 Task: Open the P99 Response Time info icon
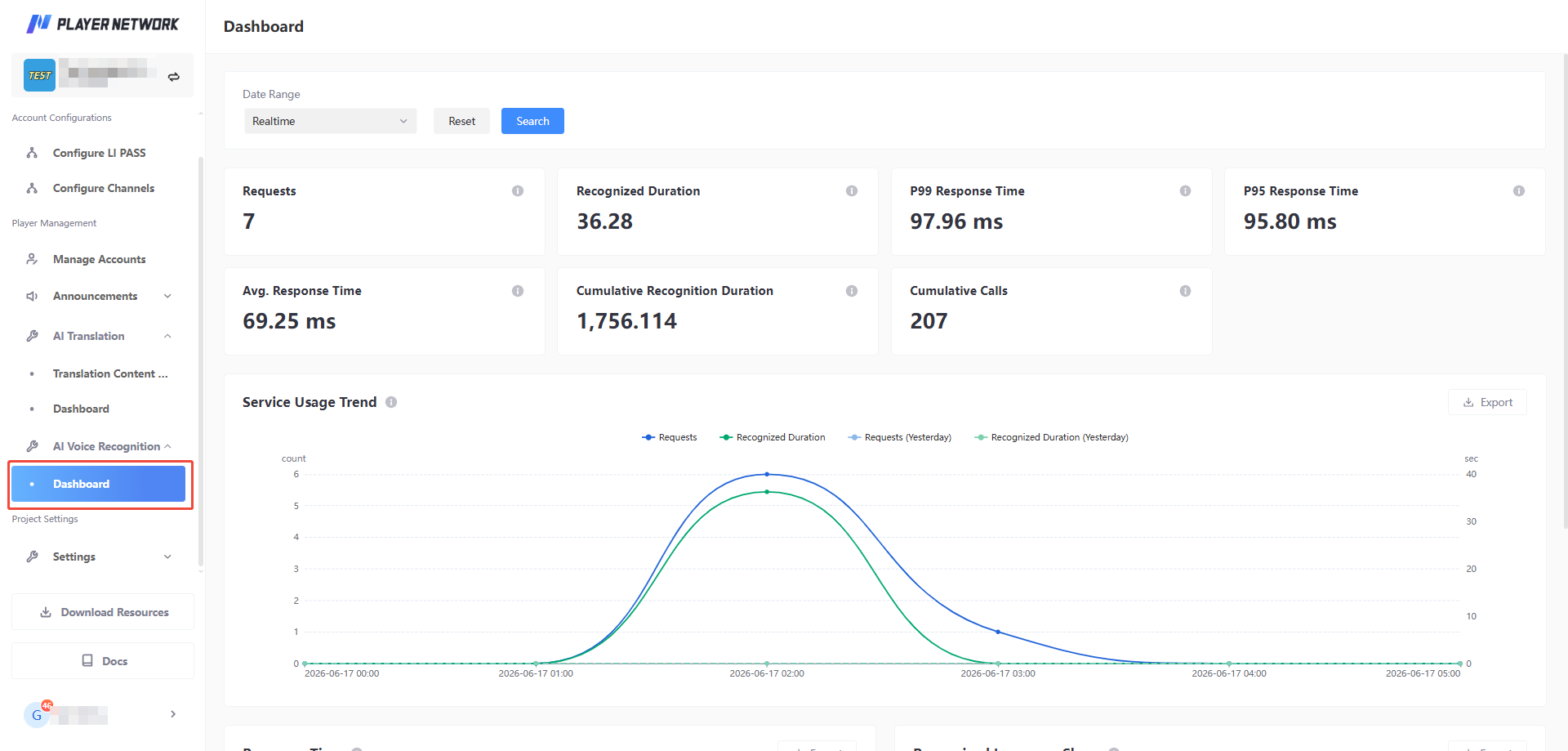click(x=1185, y=190)
